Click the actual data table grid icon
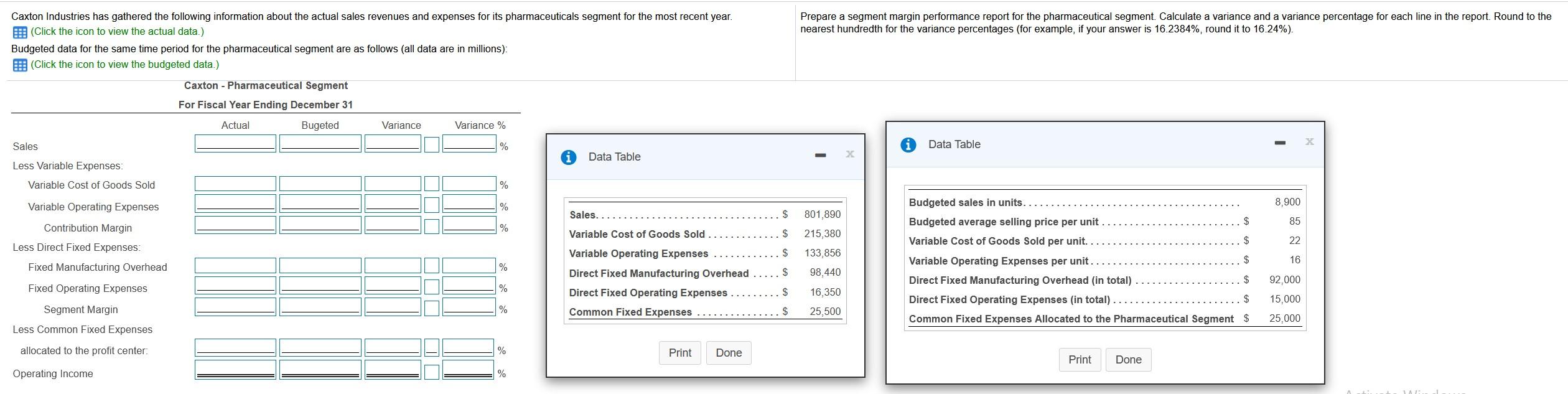This screenshot has width=1568, height=394. tap(19, 32)
